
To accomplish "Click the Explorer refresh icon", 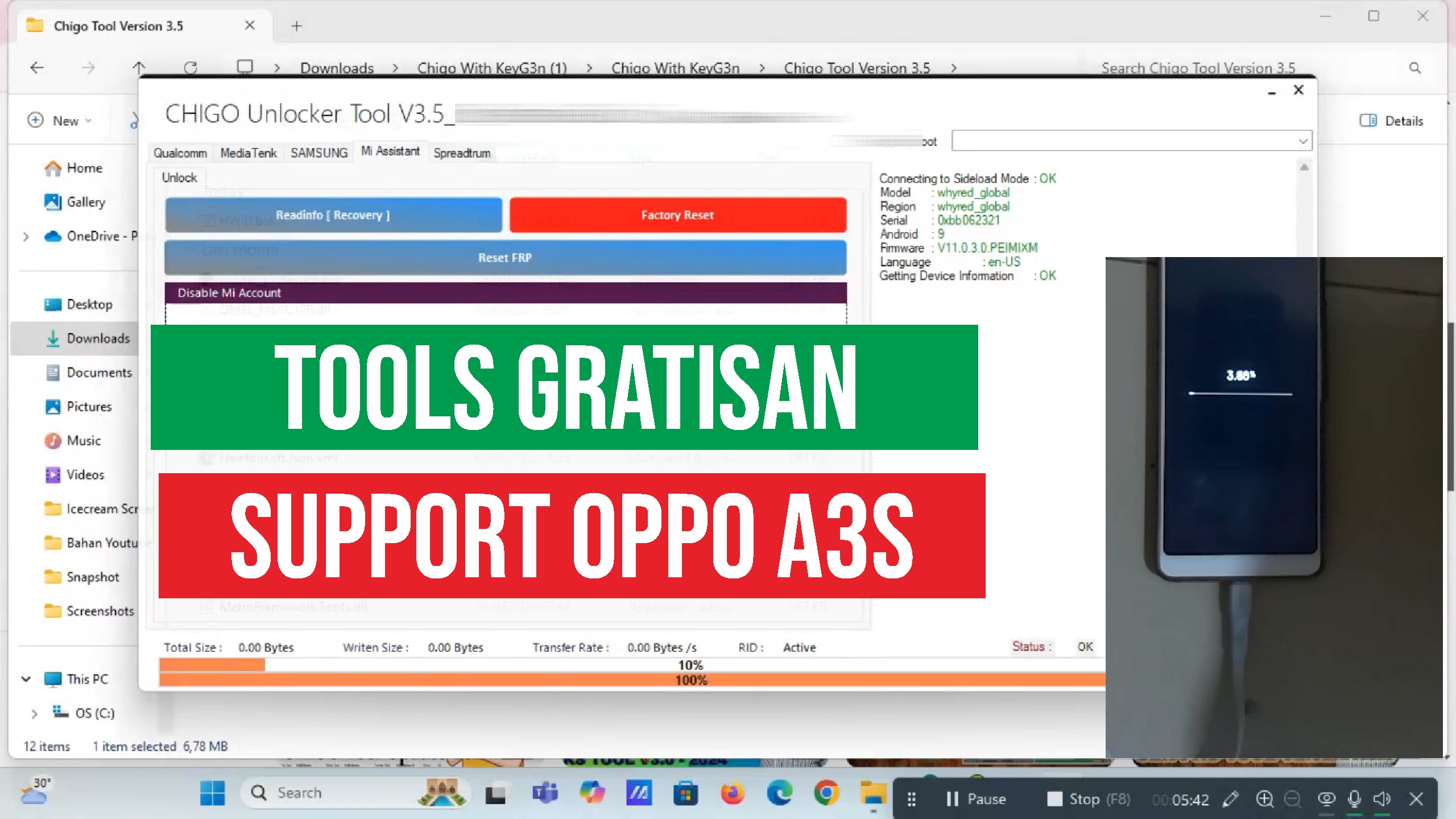I will (x=191, y=68).
